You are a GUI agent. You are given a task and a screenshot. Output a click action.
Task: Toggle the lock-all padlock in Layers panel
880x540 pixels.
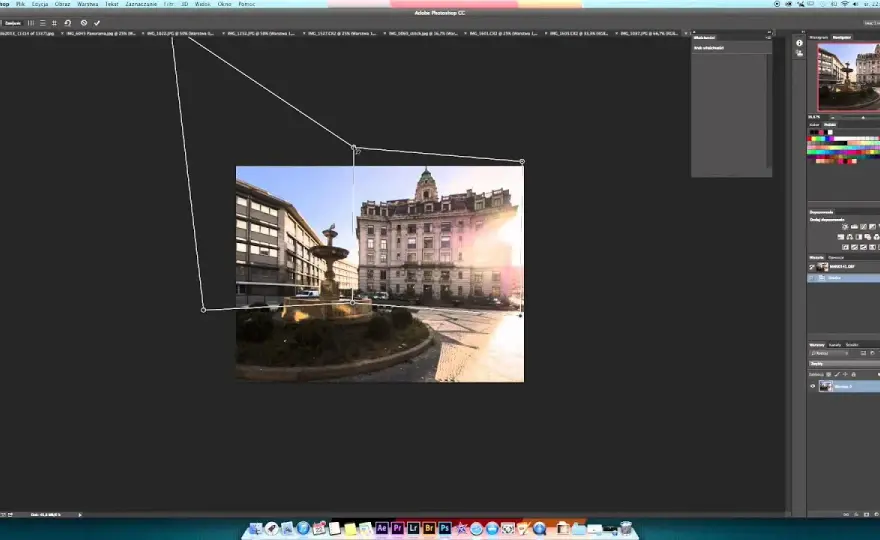854,374
